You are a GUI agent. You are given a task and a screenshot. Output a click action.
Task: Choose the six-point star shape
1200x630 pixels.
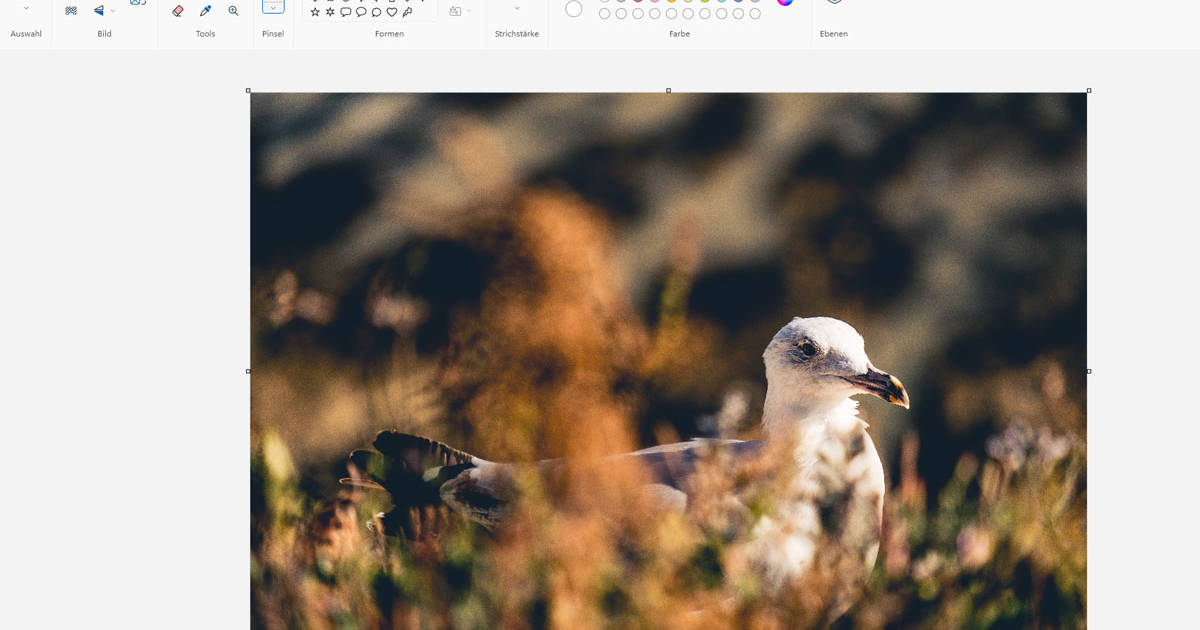pyautogui.click(x=330, y=12)
